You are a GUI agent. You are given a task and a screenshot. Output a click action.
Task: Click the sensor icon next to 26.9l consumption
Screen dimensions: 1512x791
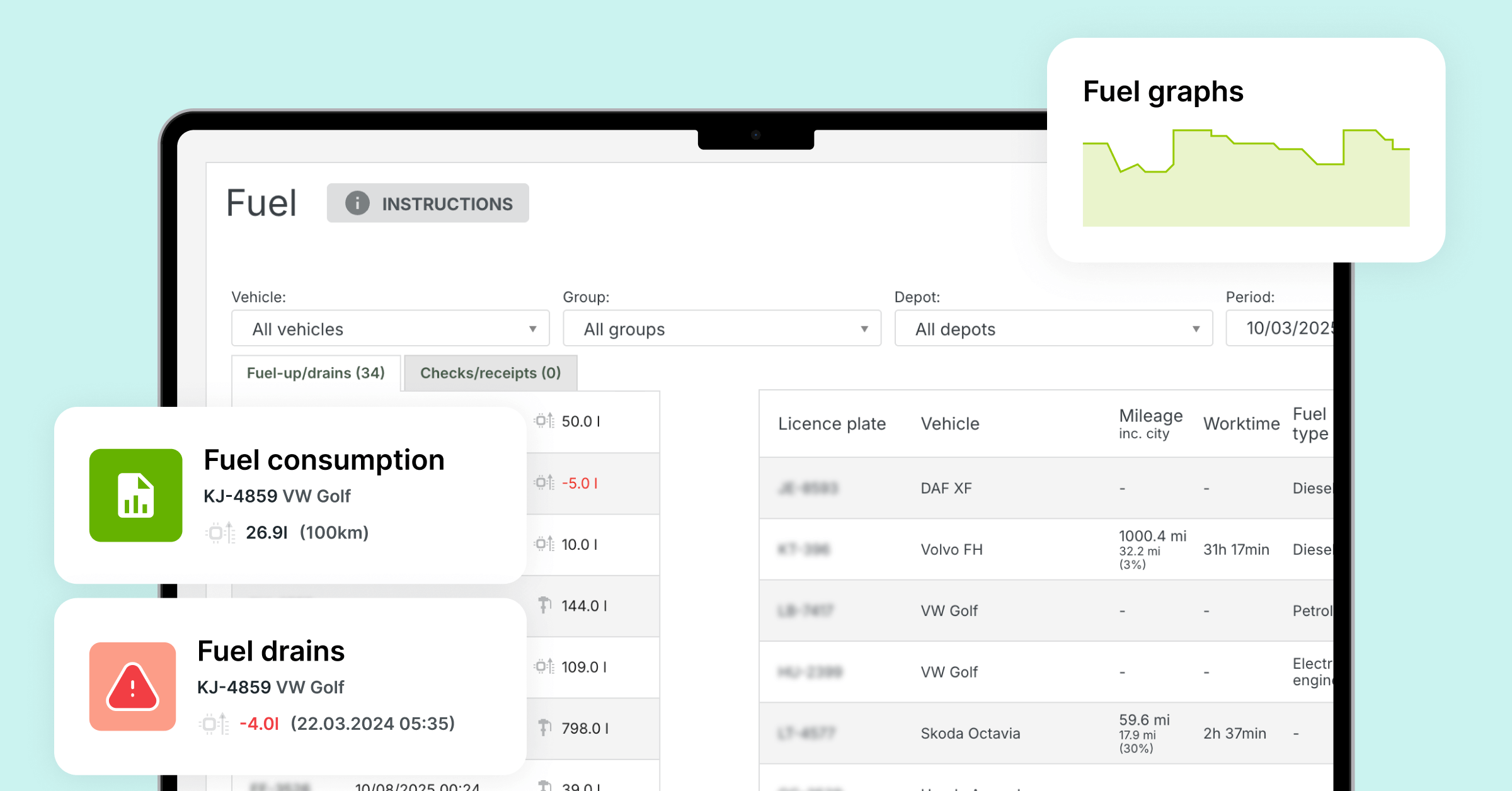point(220,533)
